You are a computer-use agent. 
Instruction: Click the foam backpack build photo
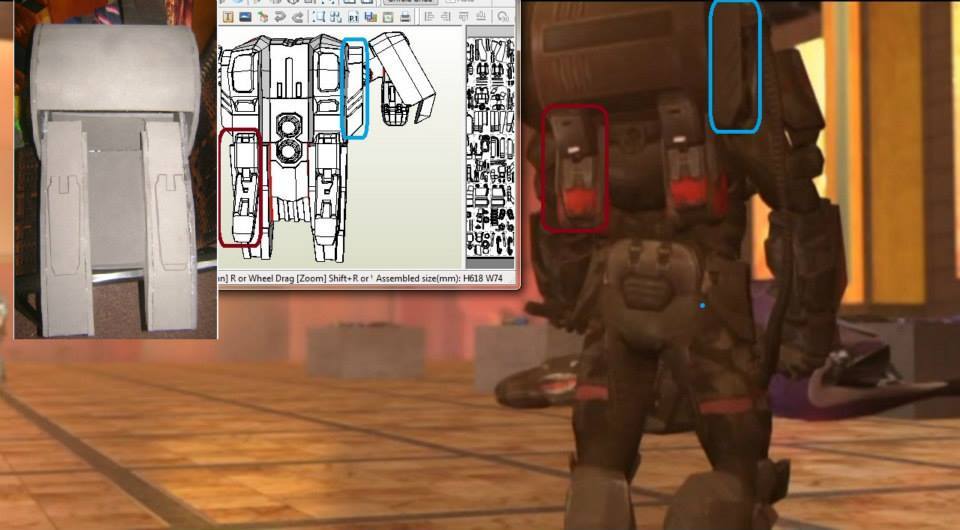(x=115, y=170)
